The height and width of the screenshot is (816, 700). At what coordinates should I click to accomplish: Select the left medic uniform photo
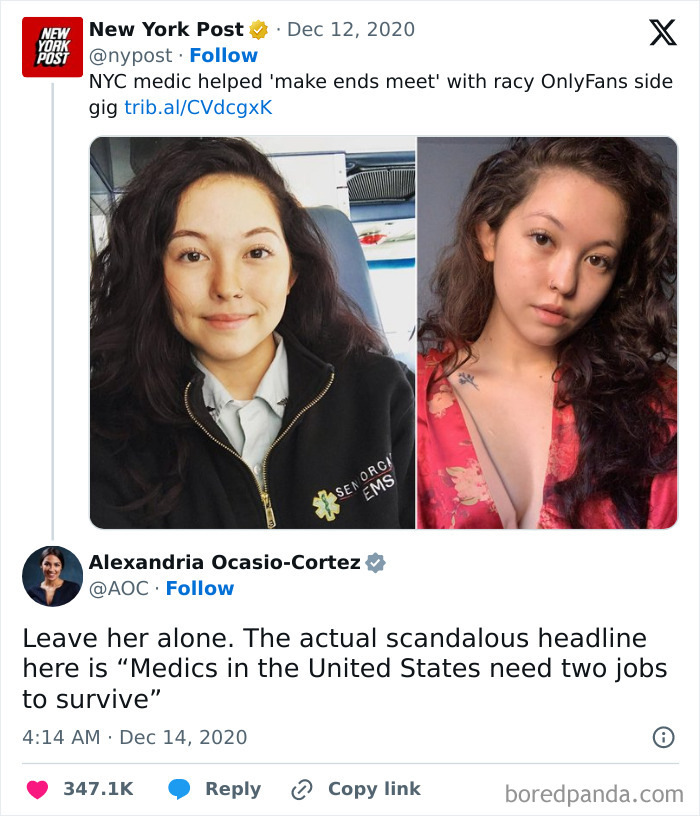click(x=250, y=335)
